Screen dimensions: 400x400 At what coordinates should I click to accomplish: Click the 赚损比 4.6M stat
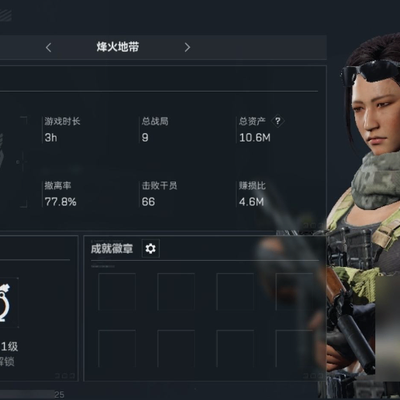pyautogui.click(x=252, y=194)
